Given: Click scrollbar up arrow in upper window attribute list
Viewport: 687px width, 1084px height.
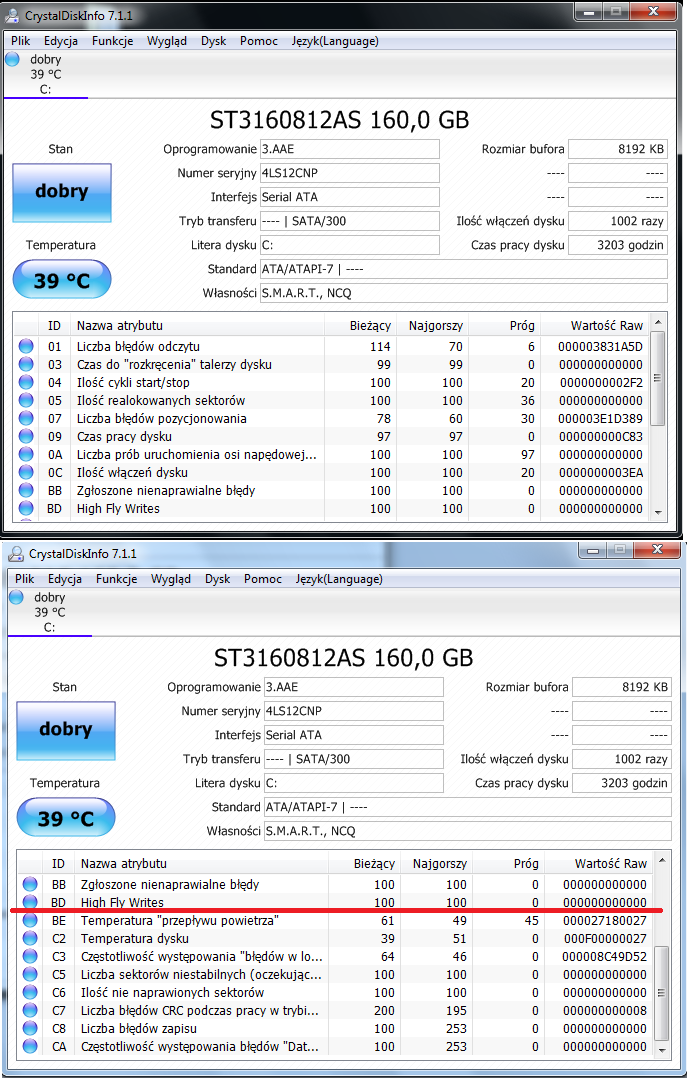Looking at the screenshot, I should pos(658,322).
